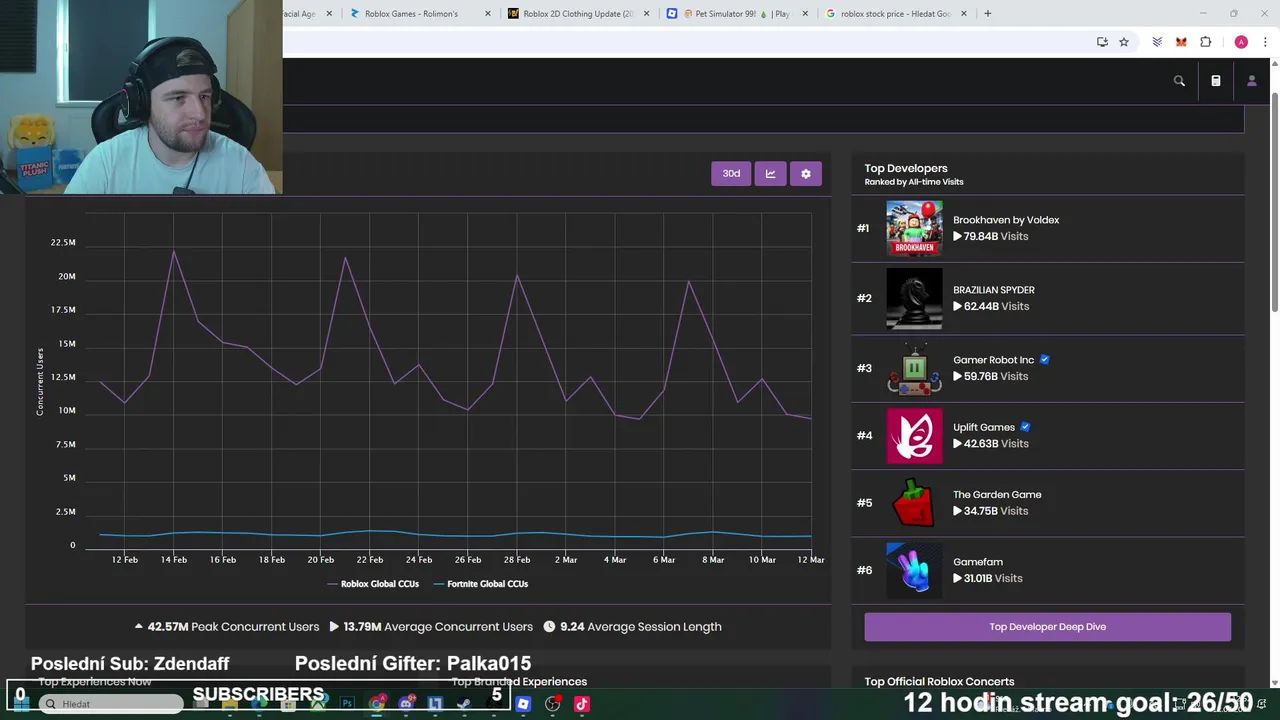
Task: Open The Garden Game developer link
Action: [x=997, y=495]
